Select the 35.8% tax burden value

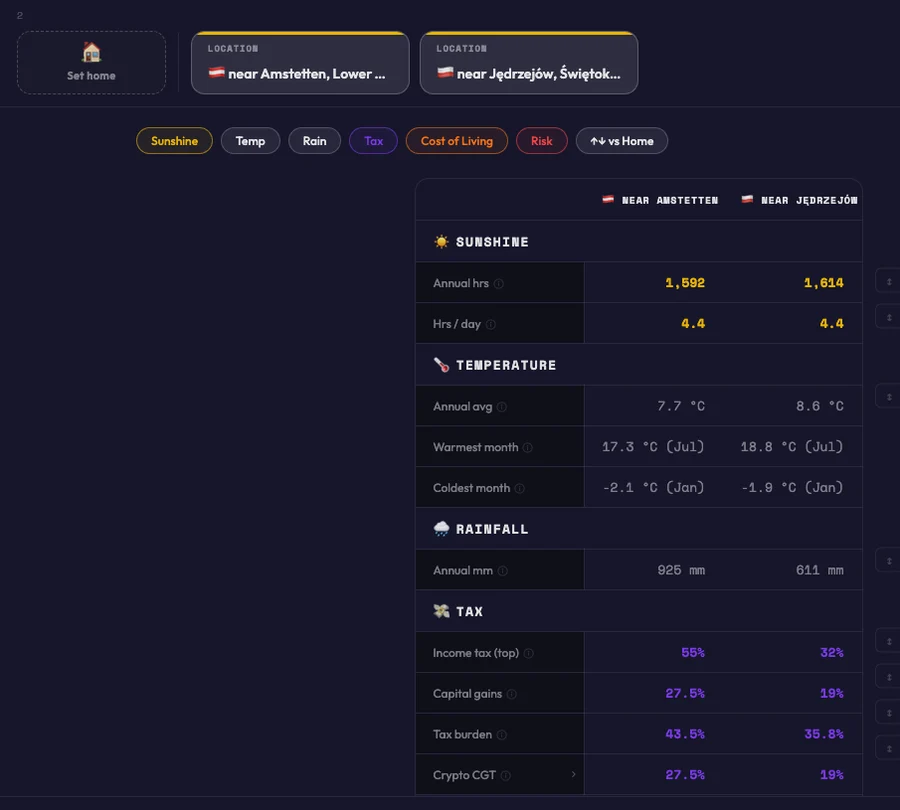(x=824, y=734)
